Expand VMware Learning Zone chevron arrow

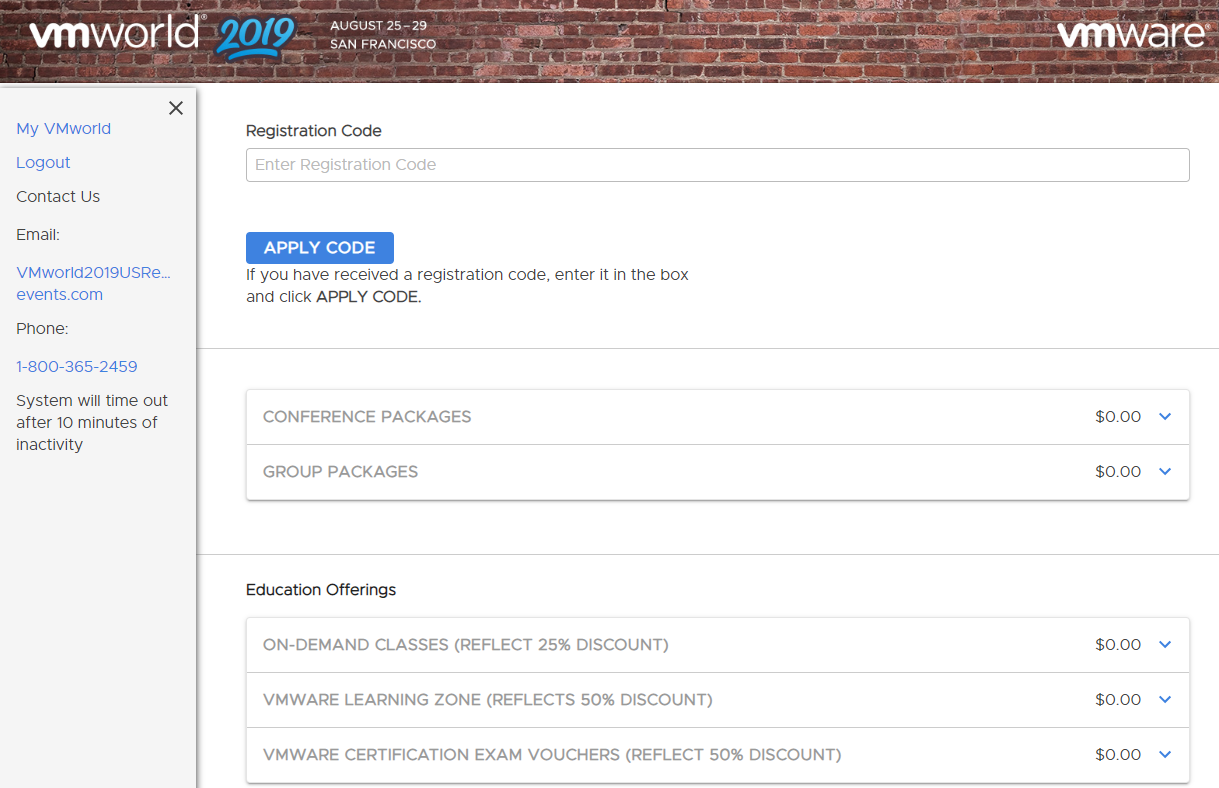pos(1165,700)
